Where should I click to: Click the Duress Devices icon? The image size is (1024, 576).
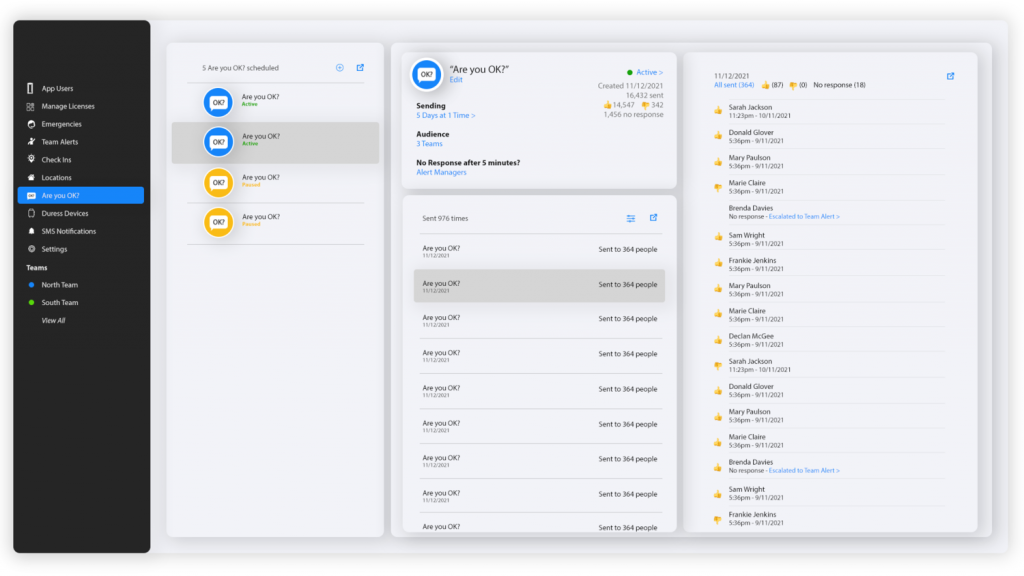click(x=31, y=214)
